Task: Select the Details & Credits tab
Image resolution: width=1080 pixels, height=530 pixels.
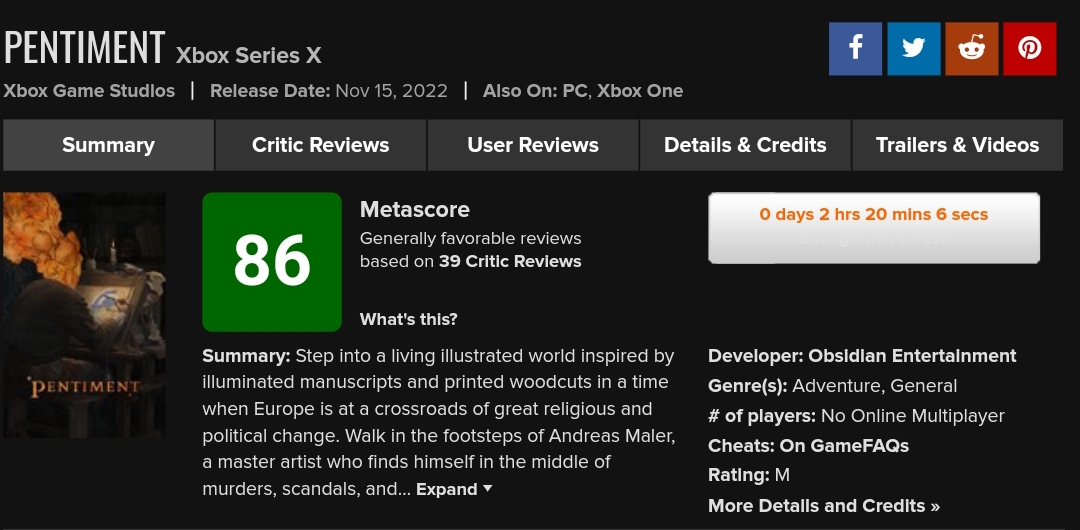Action: tap(745, 145)
